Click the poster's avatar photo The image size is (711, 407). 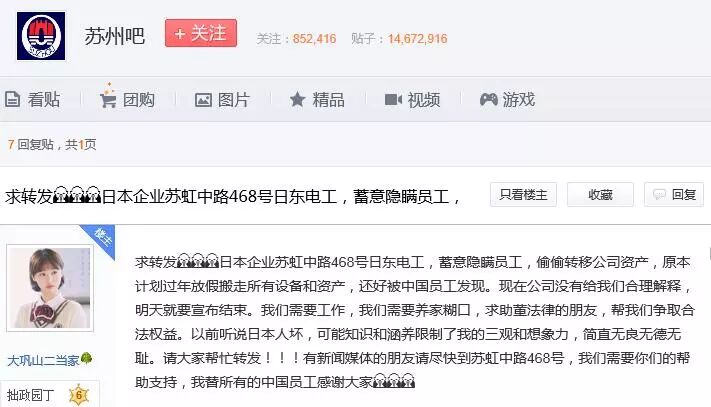50,288
